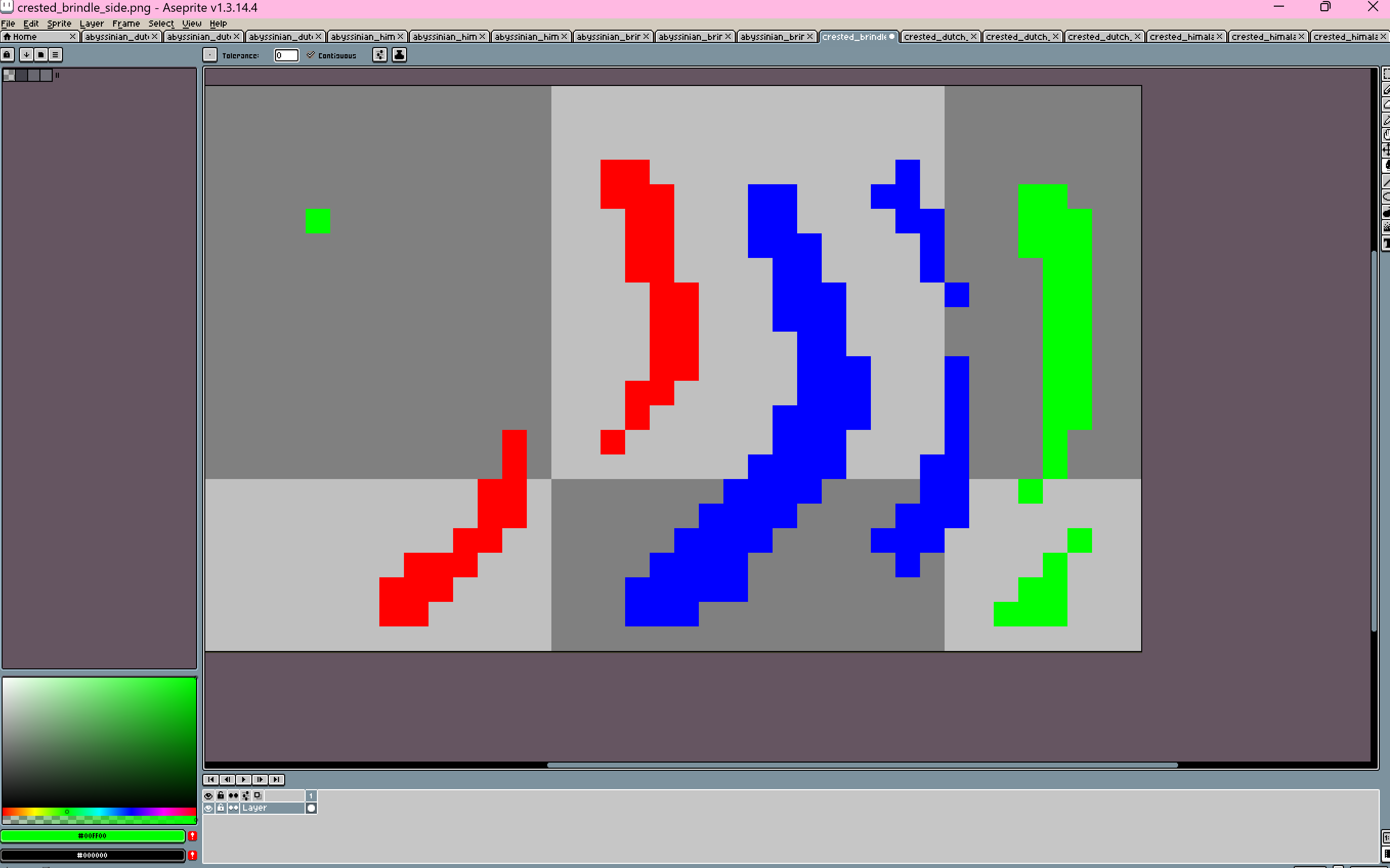The height and width of the screenshot is (868, 1390).
Task: Hide the 'Layer' layer using its eye icon
Action: [x=208, y=808]
